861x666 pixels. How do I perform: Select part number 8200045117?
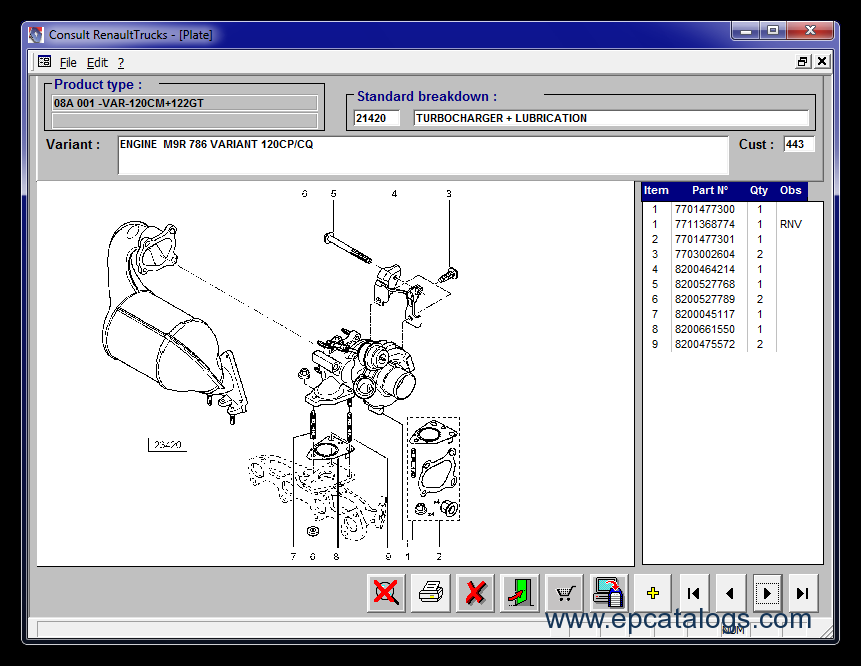click(x=705, y=314)
